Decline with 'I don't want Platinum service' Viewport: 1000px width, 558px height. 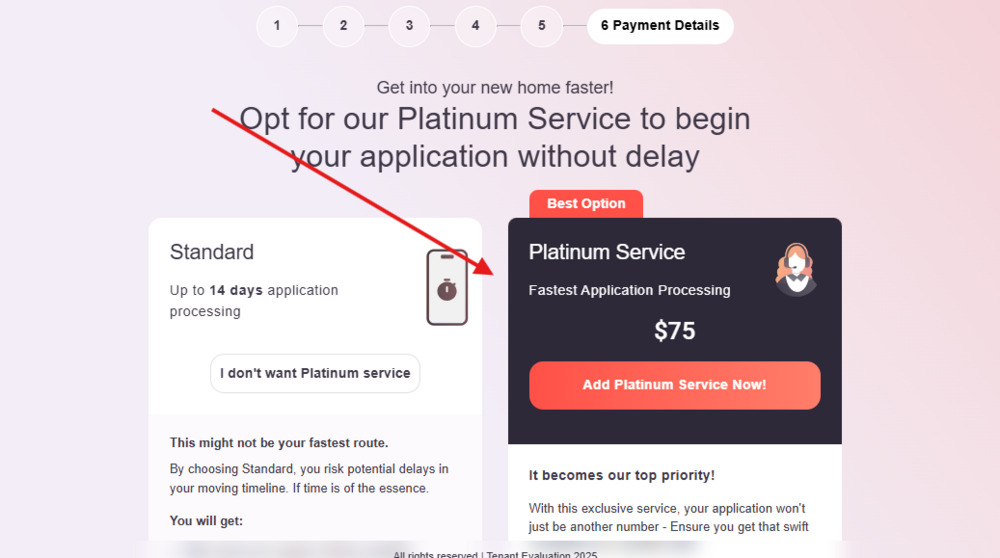pyautogui.click(x=315, y=373)
